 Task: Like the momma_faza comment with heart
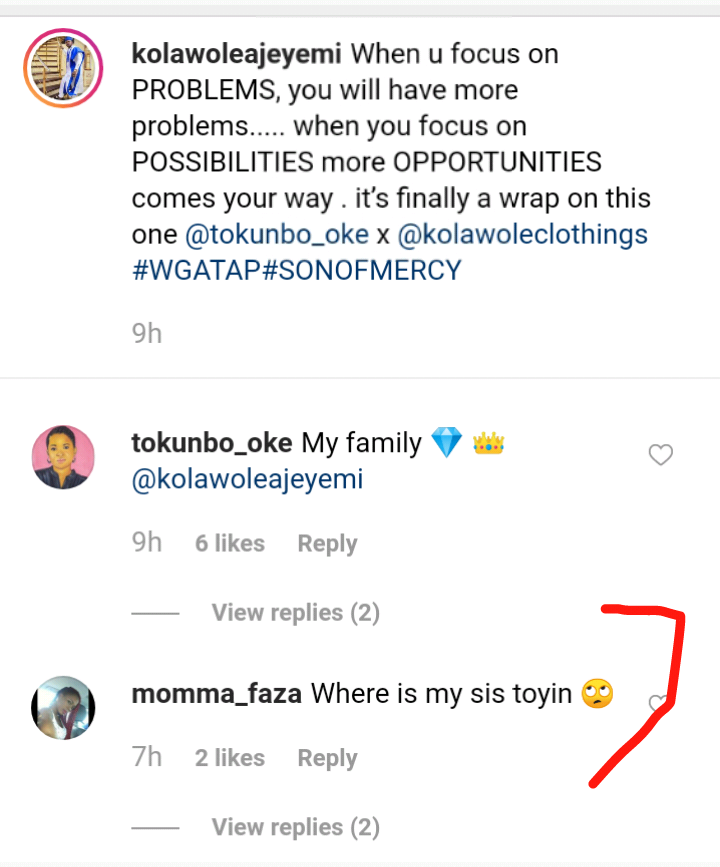pos(657,704)
